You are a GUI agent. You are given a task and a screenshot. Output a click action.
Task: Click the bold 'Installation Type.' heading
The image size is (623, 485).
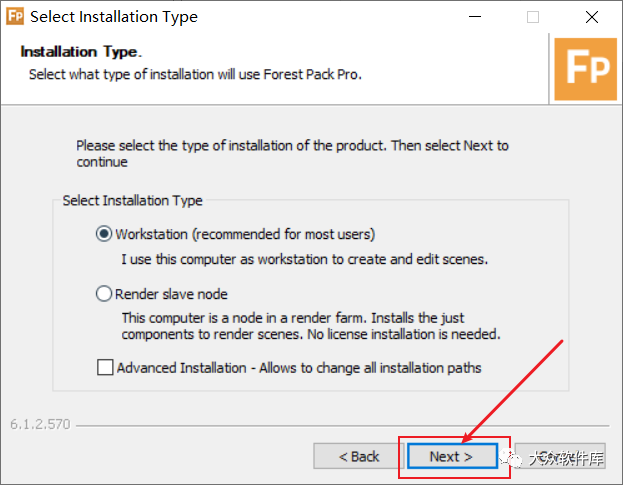pos(81,52)
